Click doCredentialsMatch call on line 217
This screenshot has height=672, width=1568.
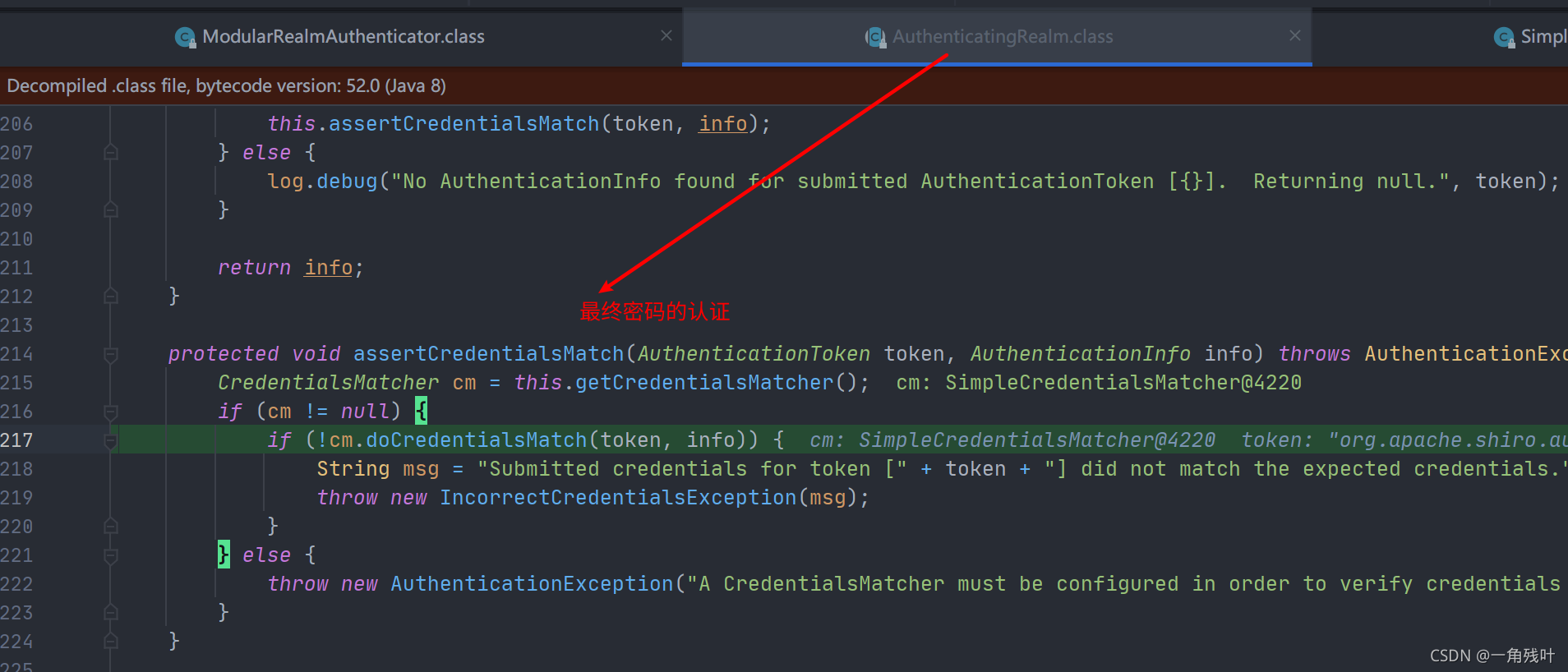click(477, 440)
